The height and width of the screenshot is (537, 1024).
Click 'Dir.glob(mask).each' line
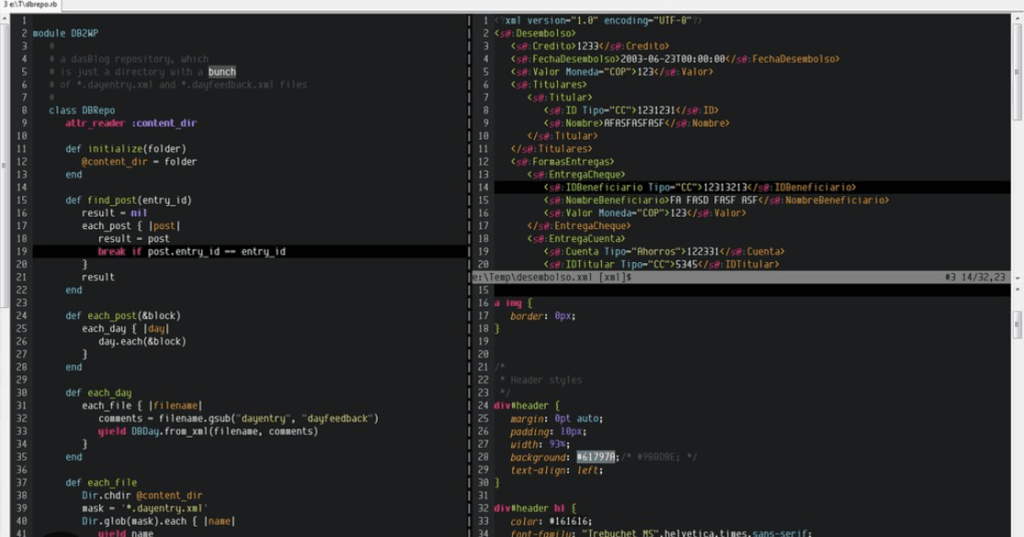point(158,521)
